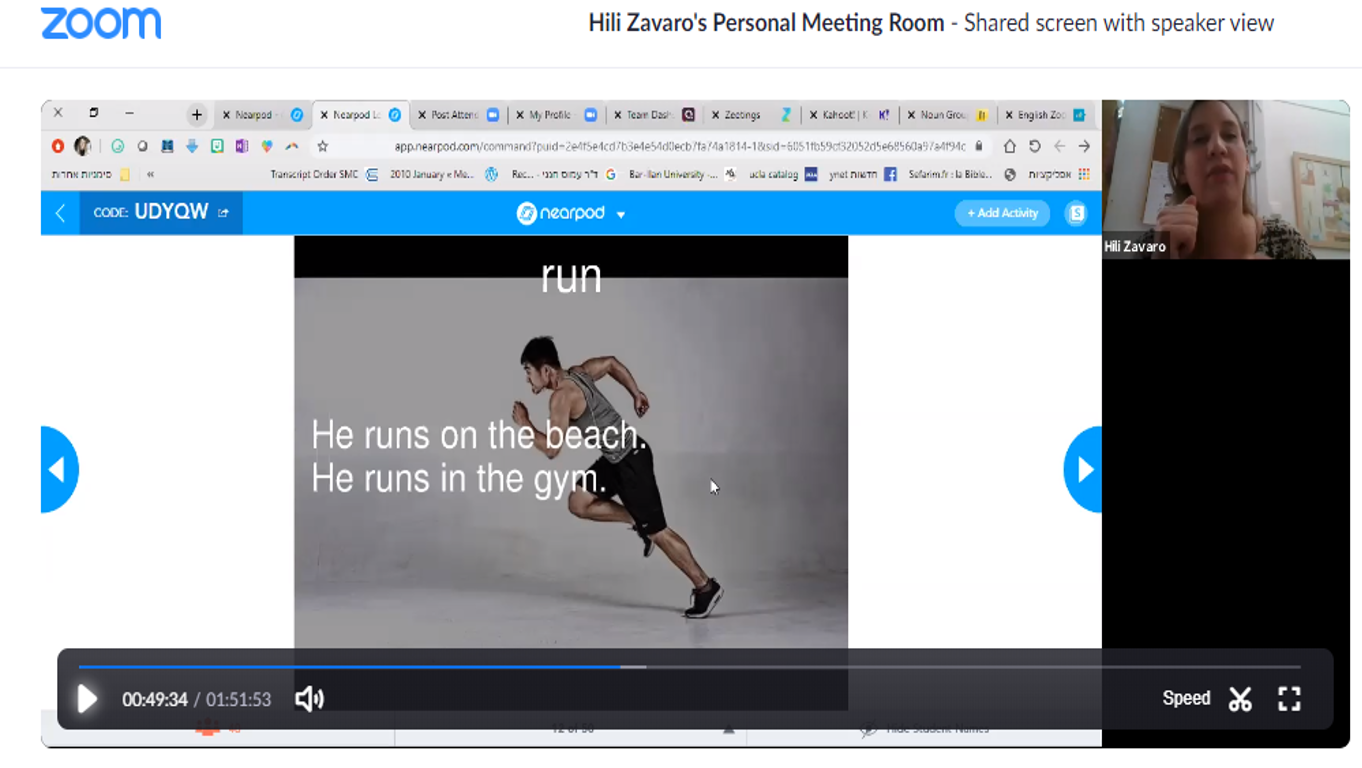Open the nearpod dropdown menu
This screenshot has height=768, width=1362.
tap(621, 212)
